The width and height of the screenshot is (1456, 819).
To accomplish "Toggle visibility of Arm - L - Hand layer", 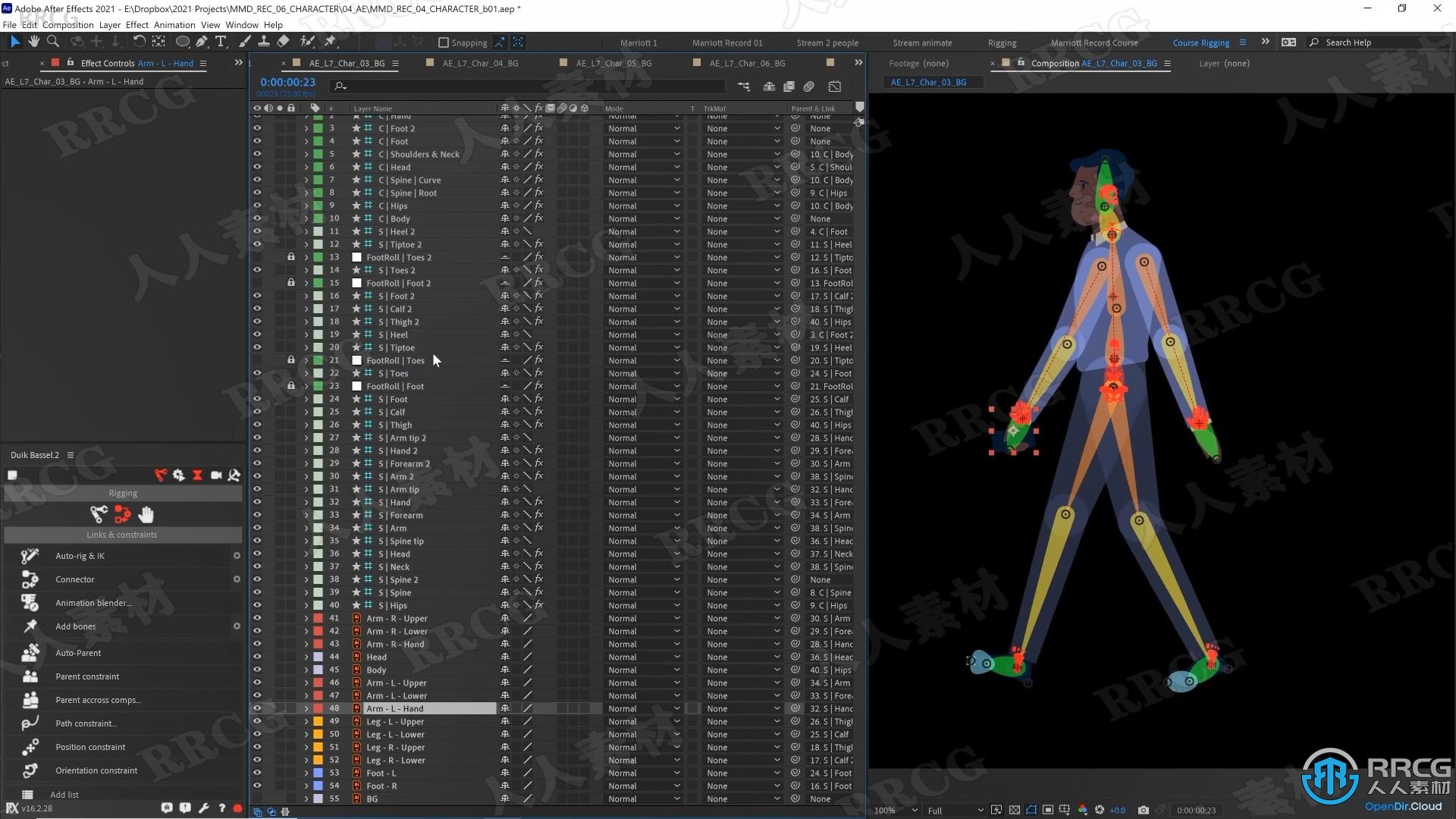I will click(257, 708).
